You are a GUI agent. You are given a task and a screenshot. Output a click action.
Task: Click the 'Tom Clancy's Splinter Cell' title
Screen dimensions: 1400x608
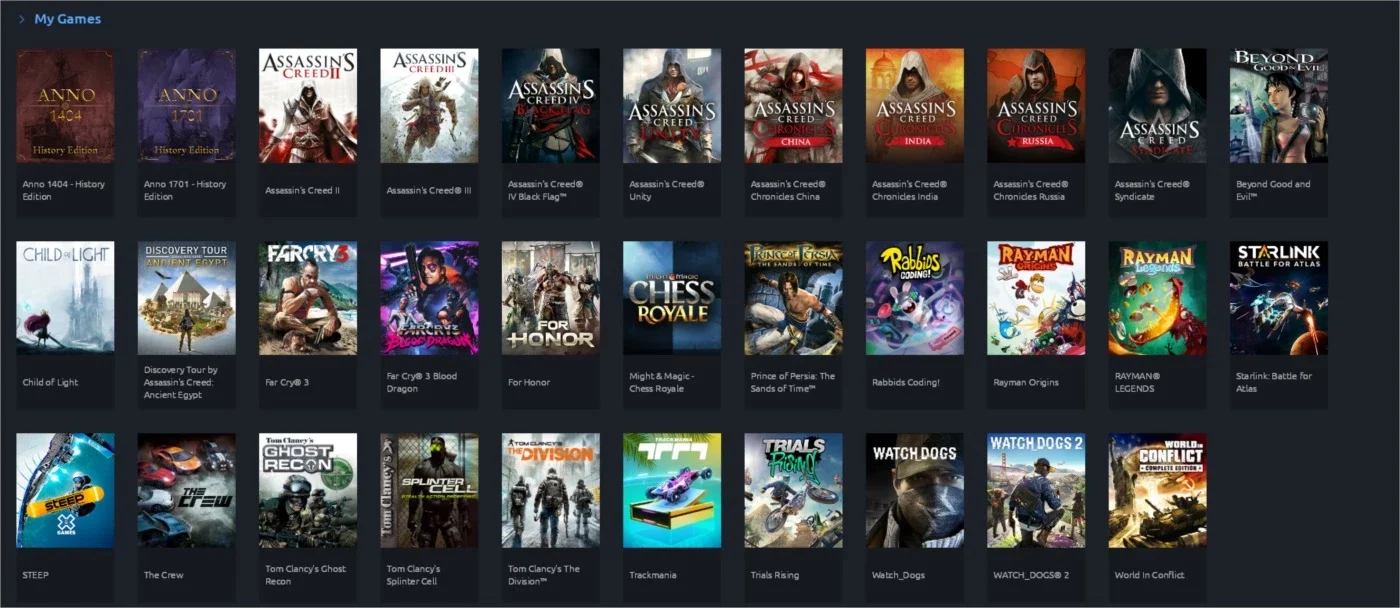[x=413, y=575]
